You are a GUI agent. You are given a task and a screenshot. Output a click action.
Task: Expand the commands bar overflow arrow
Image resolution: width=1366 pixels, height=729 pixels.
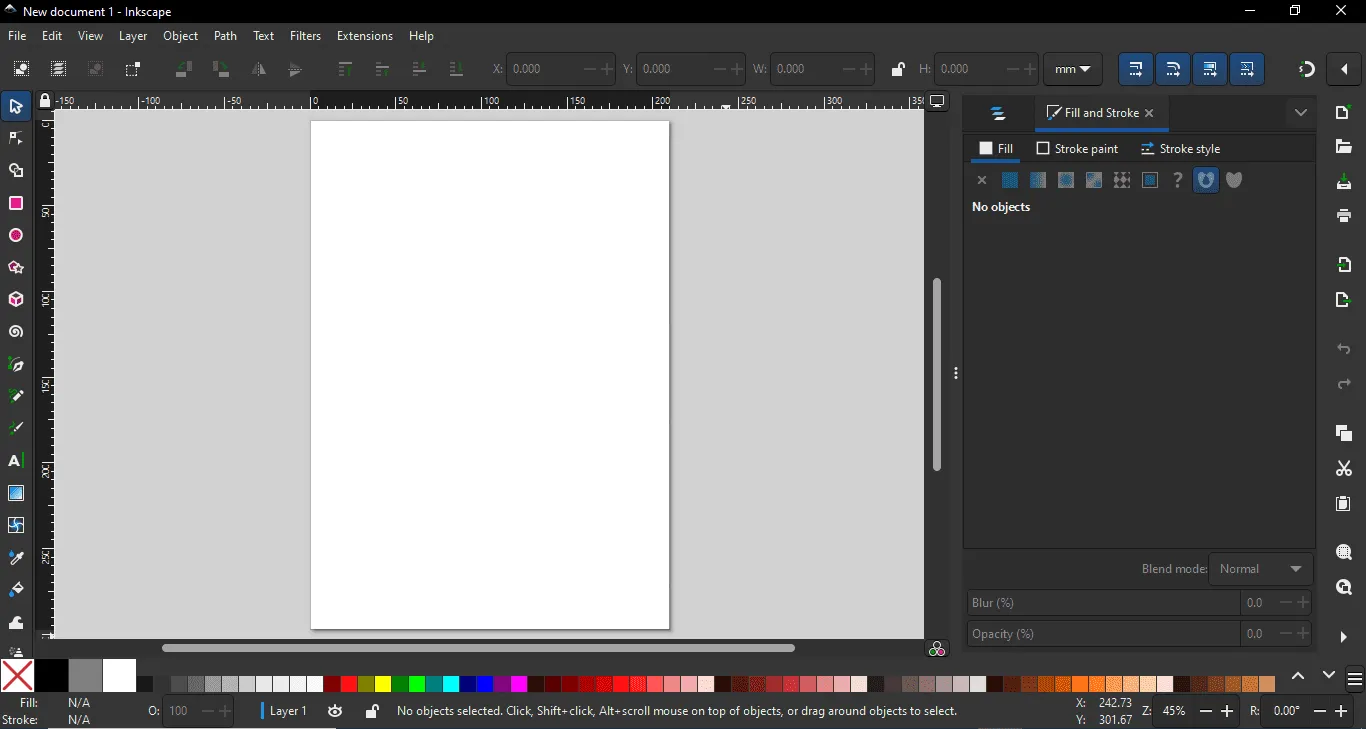(x=1344, y=637)
